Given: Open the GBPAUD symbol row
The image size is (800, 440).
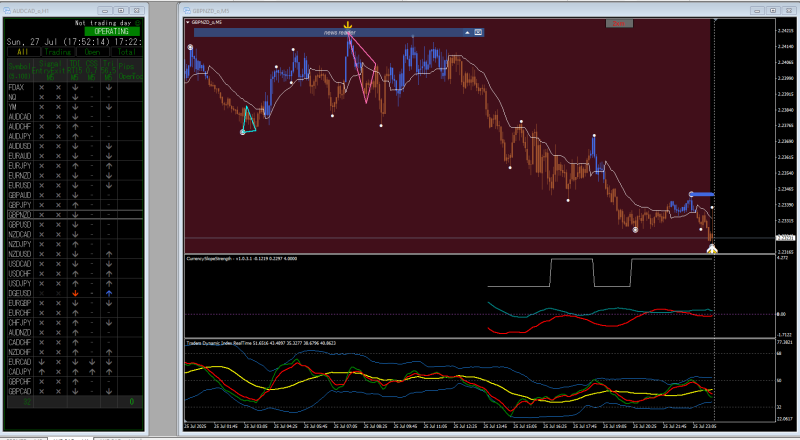Looking at the screenshot, I should coord(75,195).
